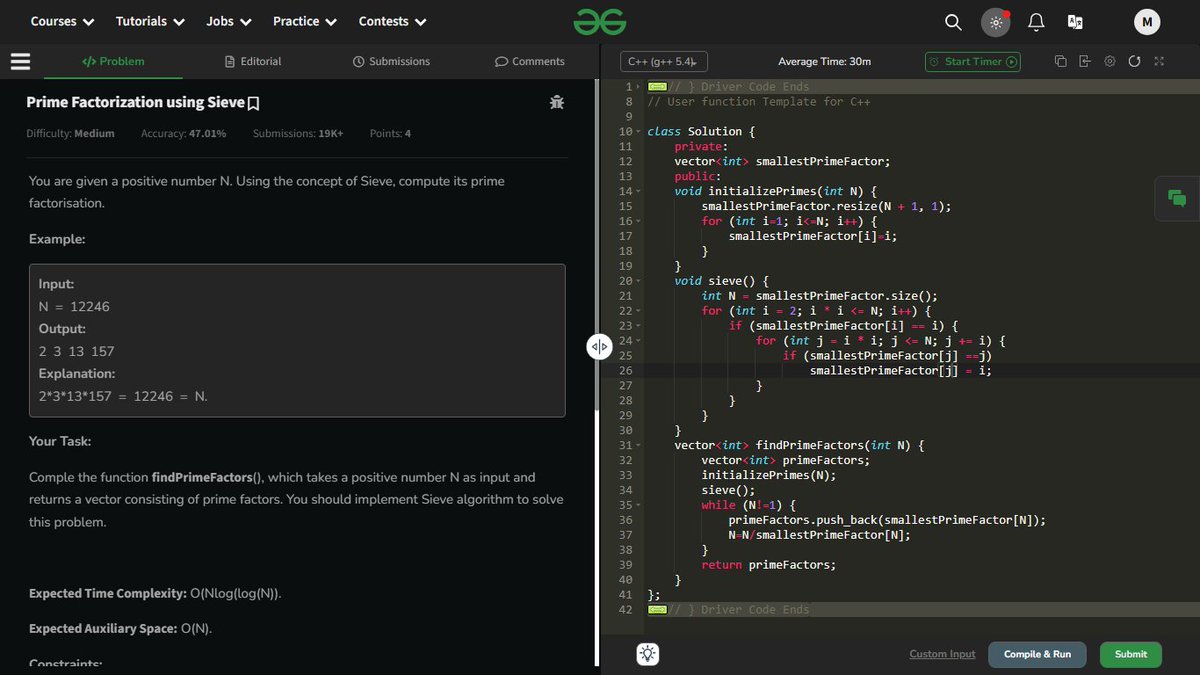This screenshot has width=1200, height=675.
Task: Collapse sieve function at line 20
Action: point(639,281)
